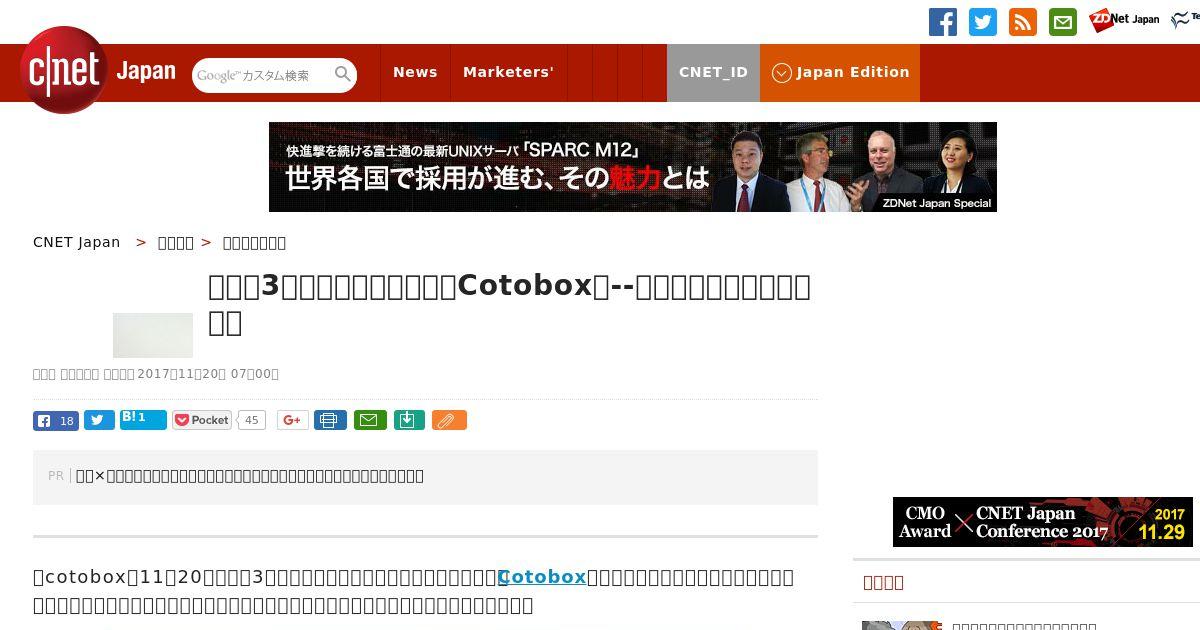1200x630 pixels.
Task: Click the download/save article icon
Action: click(x=408, y=420)
